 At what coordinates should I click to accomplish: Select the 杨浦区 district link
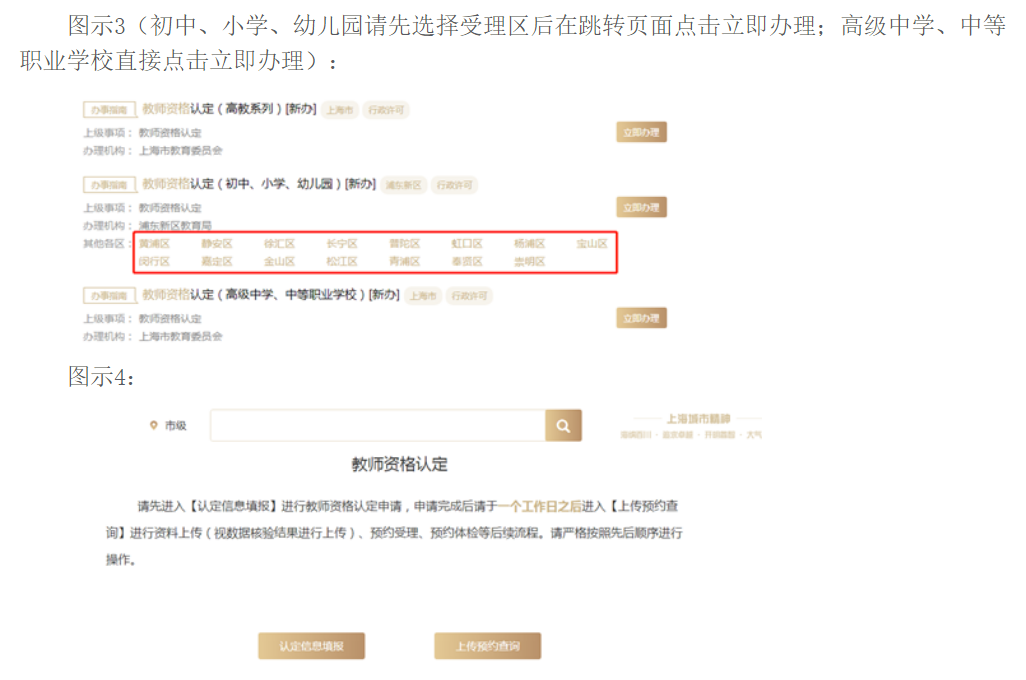pyautogui.click(x=529, y=243)
